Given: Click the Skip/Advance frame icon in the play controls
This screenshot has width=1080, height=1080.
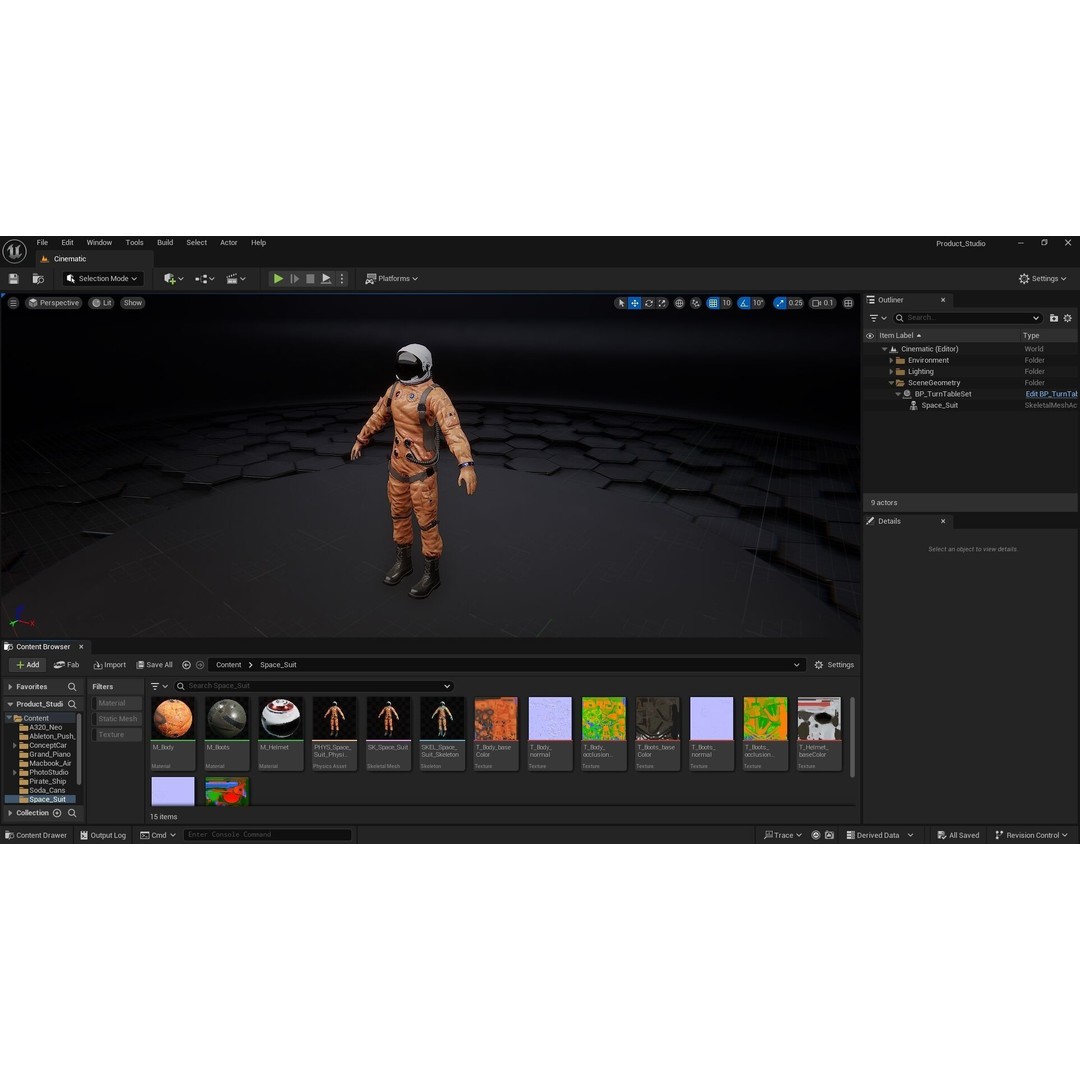Looking at the screenshot, I should pyautogui.click(x=295, y=278).
